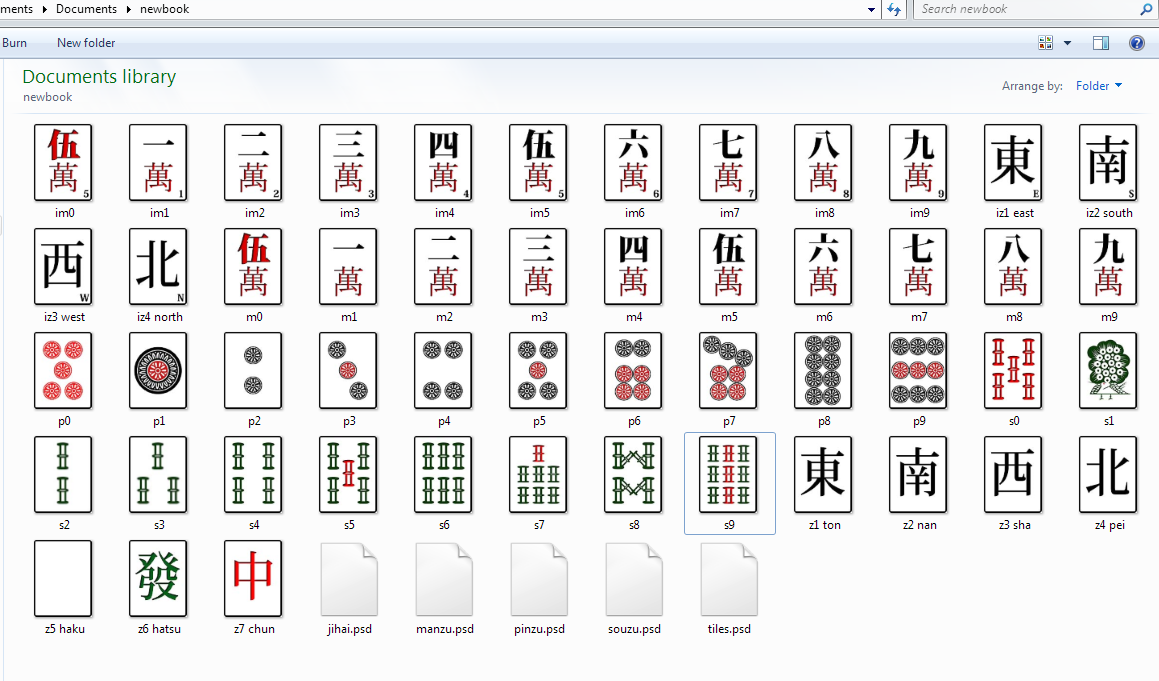Select the s2 two-bamboo tile thumbnail
This screenshot has width=1159, height=681.
[x=64, y=475]
